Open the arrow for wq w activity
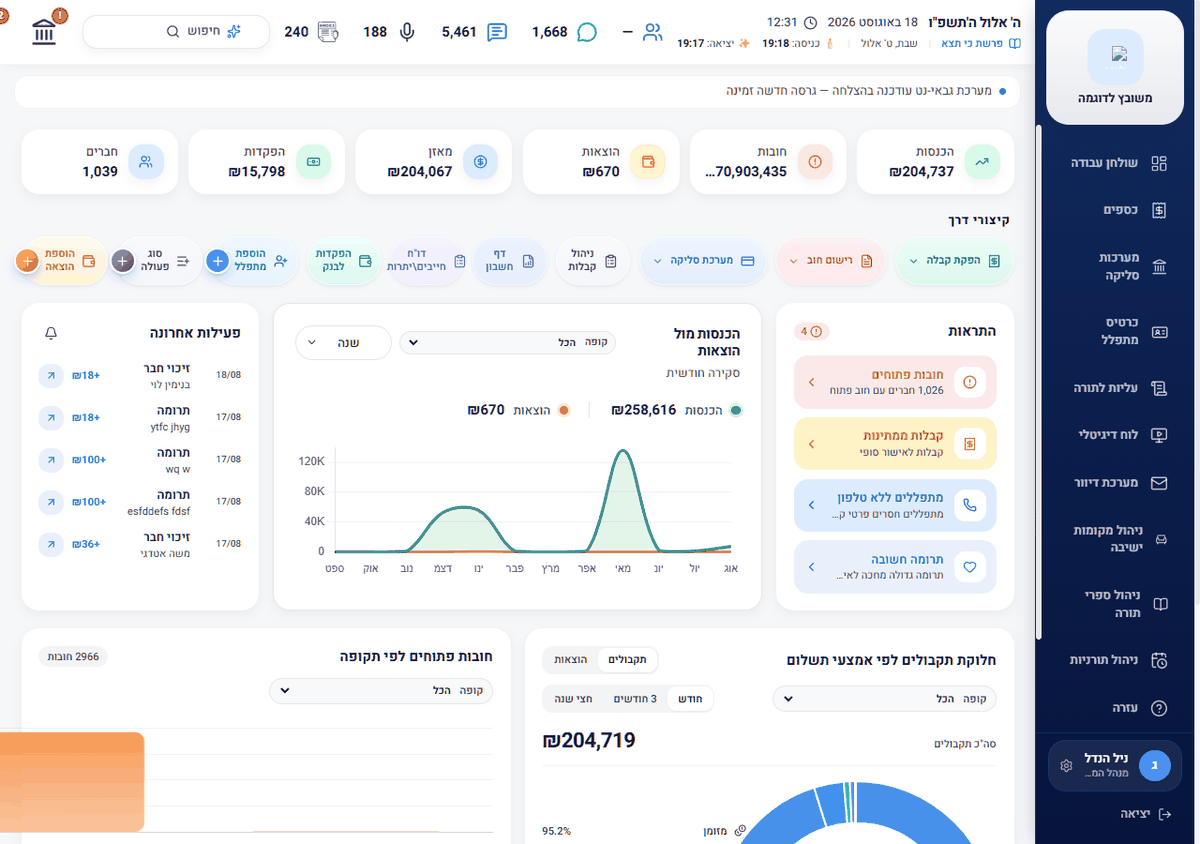Screen dimensions: 1200x844 pyautogui.click(x=50, y=459)
